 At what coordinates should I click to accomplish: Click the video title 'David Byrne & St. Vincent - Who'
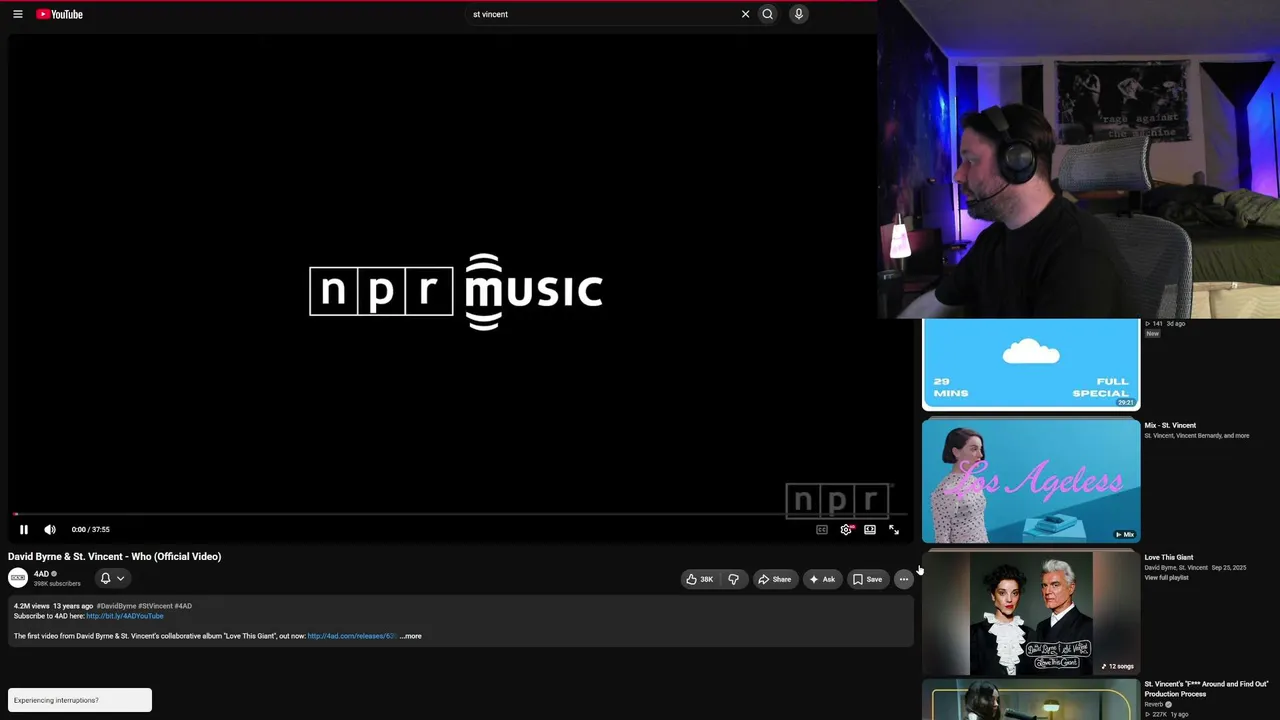pyautogui.click(x=115, y=557)
